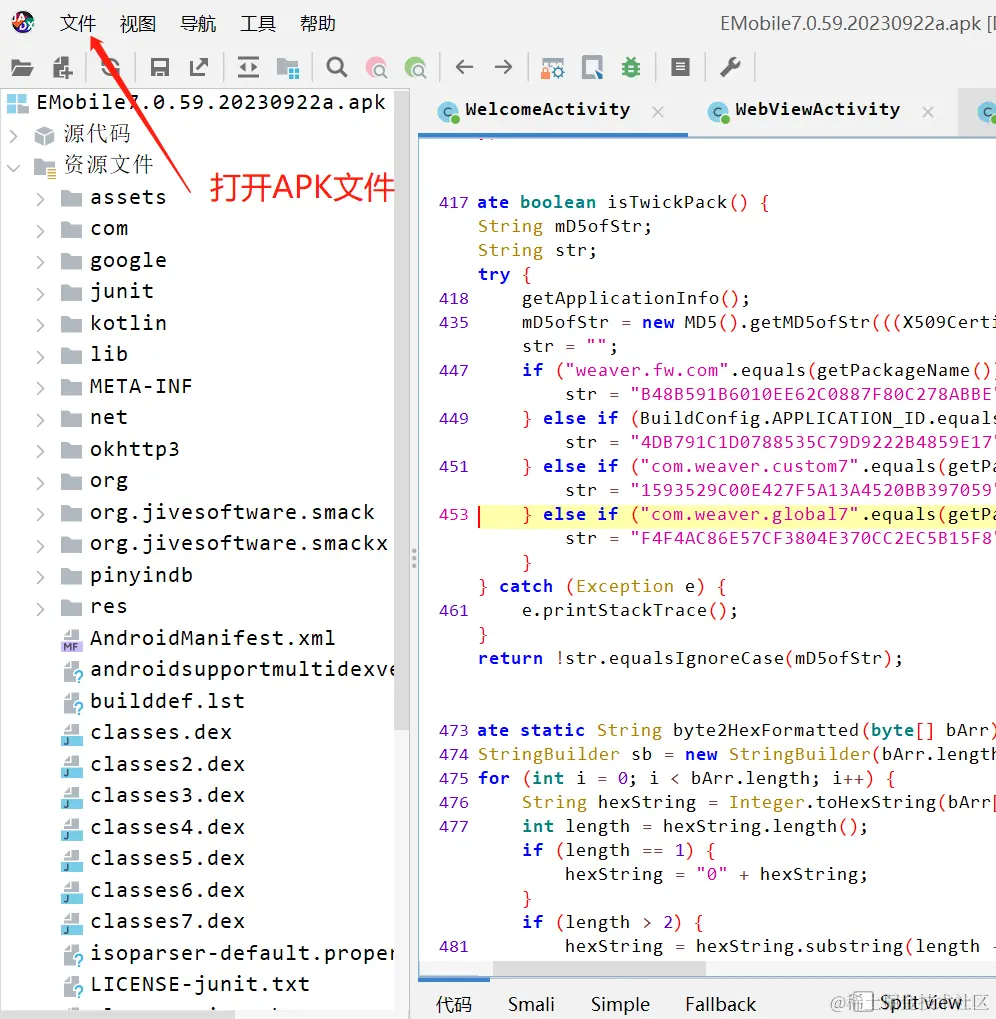Close the WebViewActivity tab
Viewport: 996px width, 1019px height.
click(928, 112)
